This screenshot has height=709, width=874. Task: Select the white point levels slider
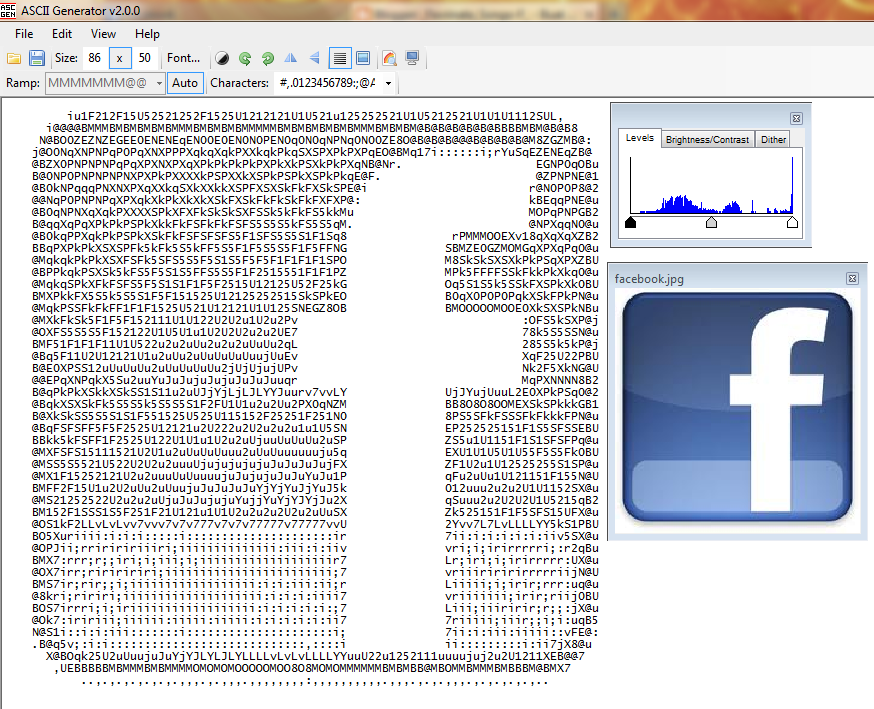(792, 222)
